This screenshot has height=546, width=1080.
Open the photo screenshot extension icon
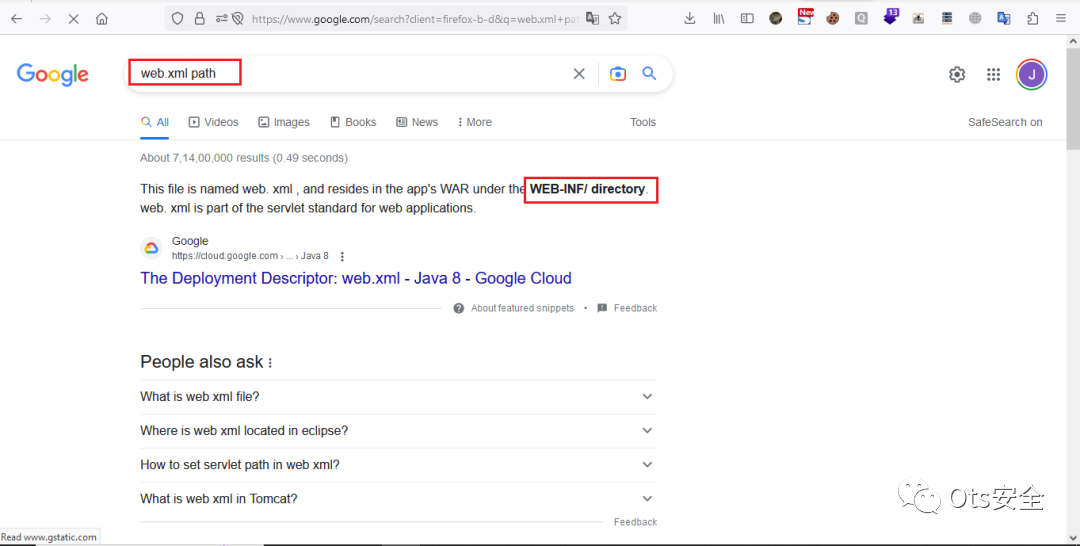pyautogui.click(x=918, y=19)
